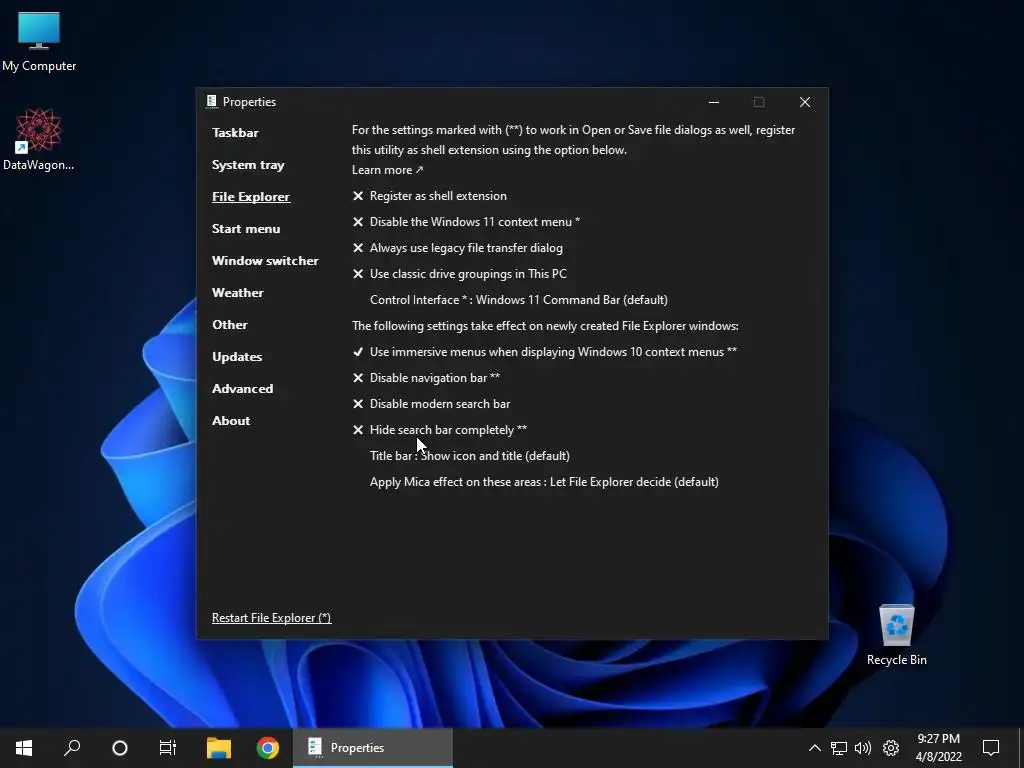
Task: Open the DataWagon desktop shortcut
Action: click(x=39, y=139)
